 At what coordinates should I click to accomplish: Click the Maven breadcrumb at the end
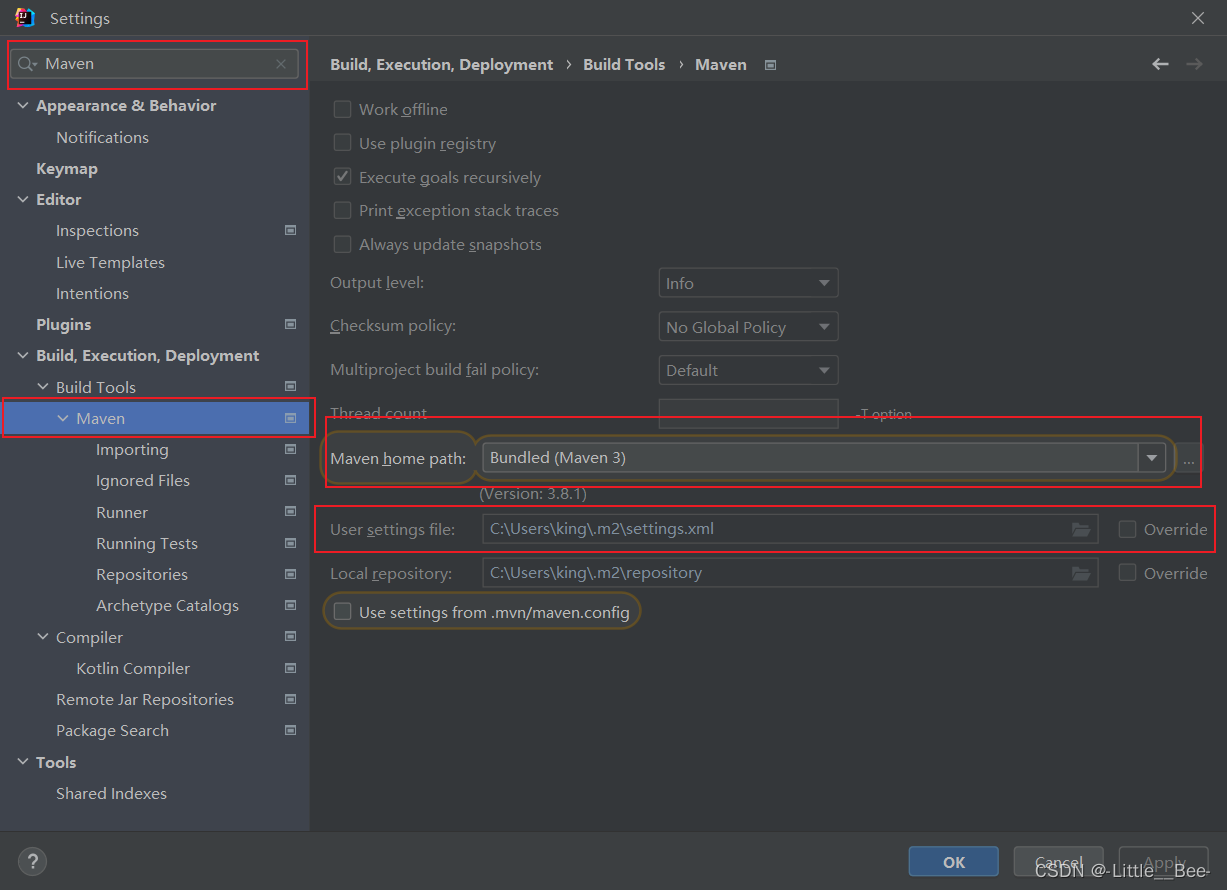click(x=721, y=65)
